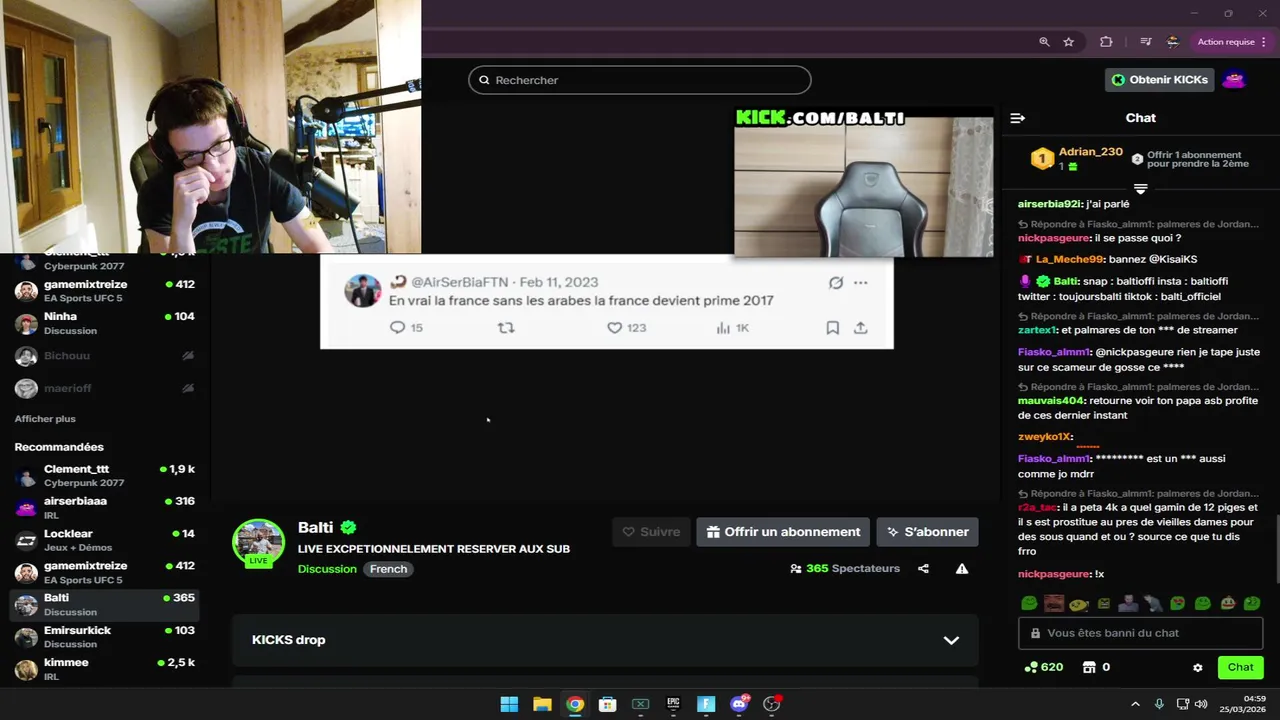1280x720 pixels.
Task: Open browser extensions puzzle icon
Action: click(1106, 42)
